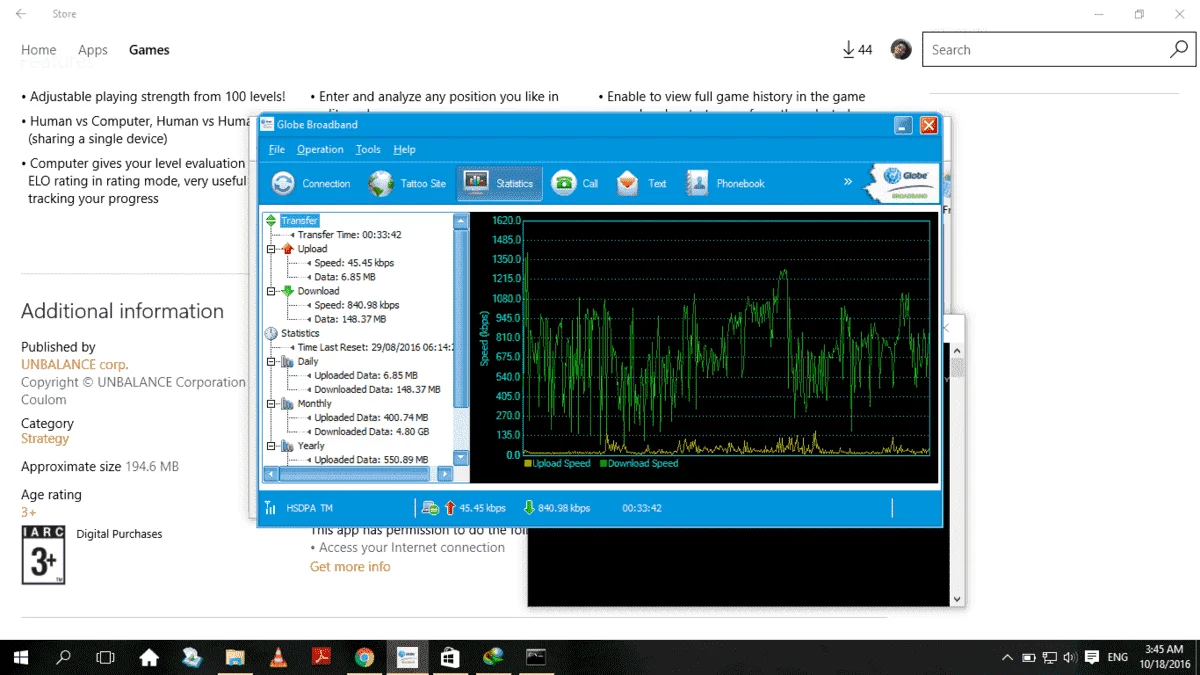Open the Text message envelope icon
This screenshot has height=675, width=1200.
tap(628, 184)
